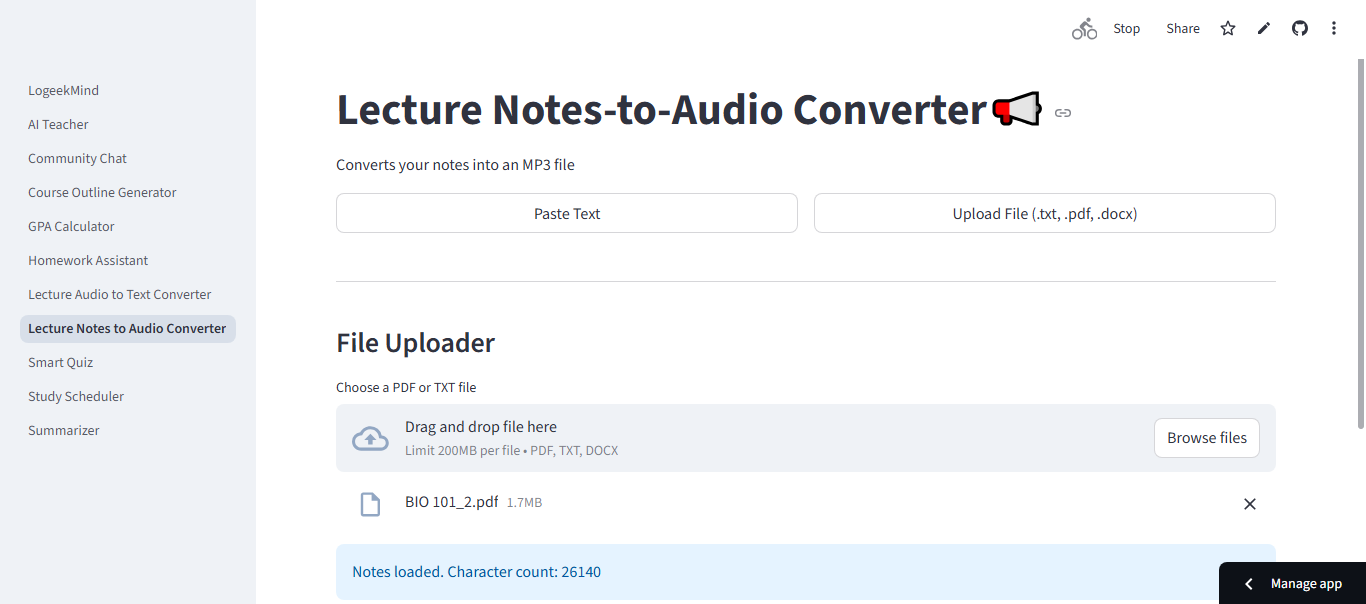Collapse the Manage app panel chevron

(x=1248, y=582)
